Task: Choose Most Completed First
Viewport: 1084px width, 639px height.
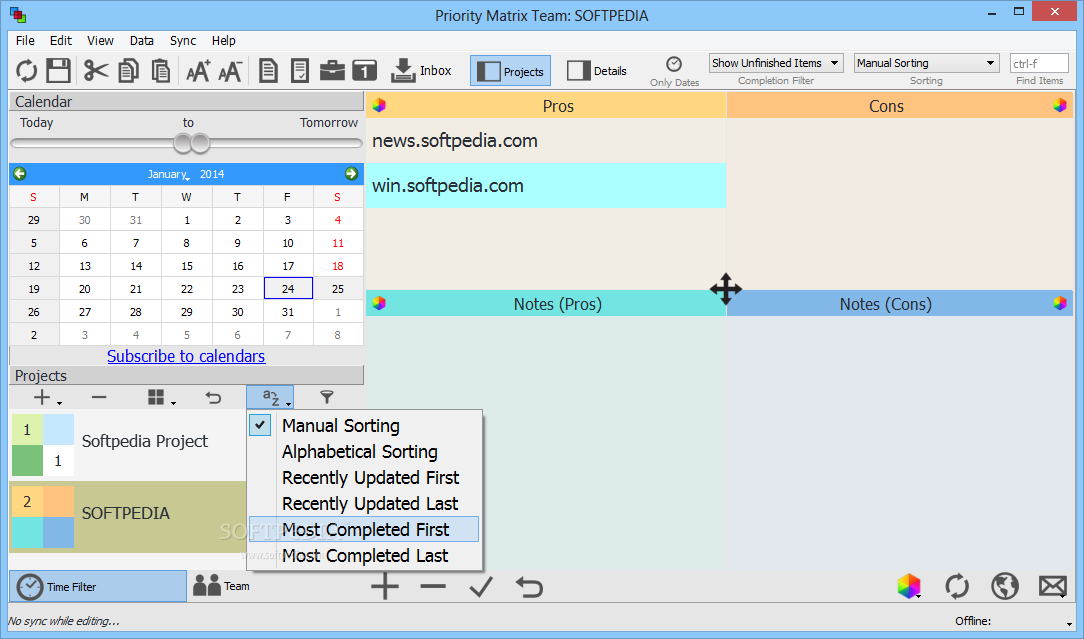Action: tap(364, 530)
